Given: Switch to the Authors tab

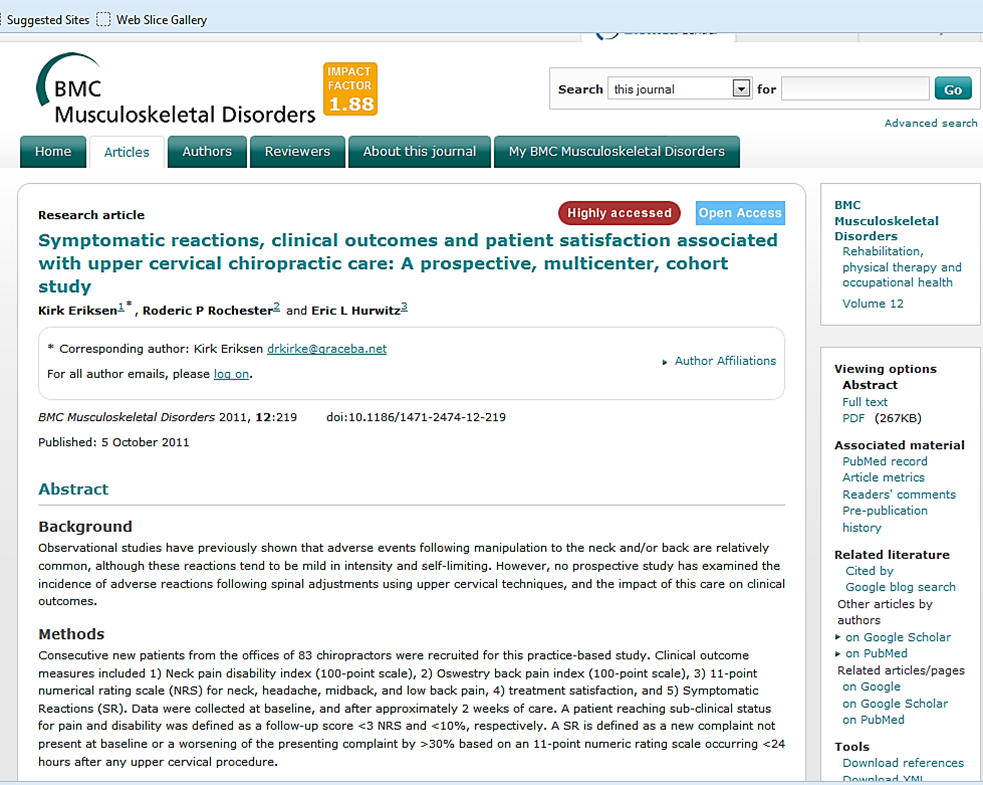Looking at the screenshot, I should pos(207,152).
